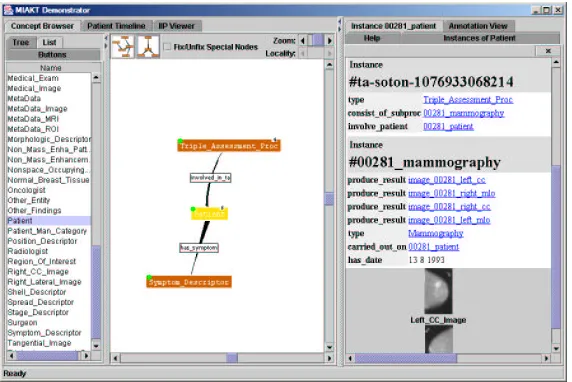
Task: Click instance panel horizontal scrollbar left arrow
Action: (x=350, y=358)
